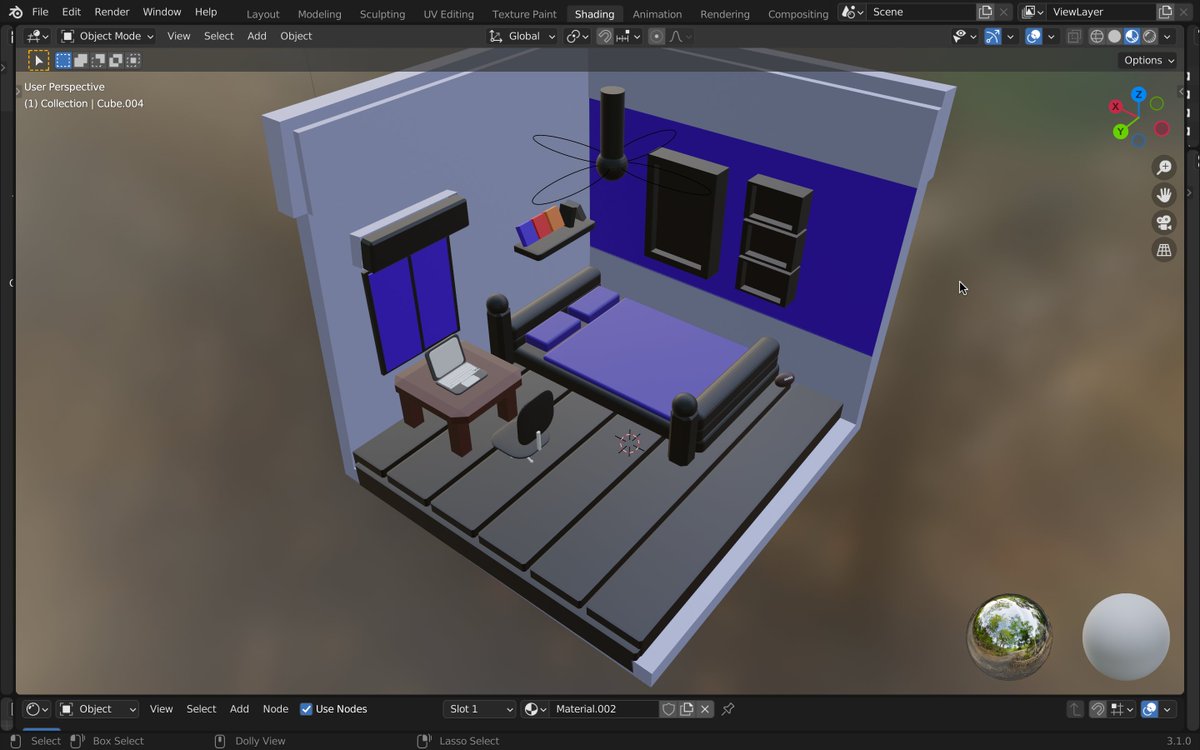Delete the ViewLayer with X icon

[x=1184, y=12]
